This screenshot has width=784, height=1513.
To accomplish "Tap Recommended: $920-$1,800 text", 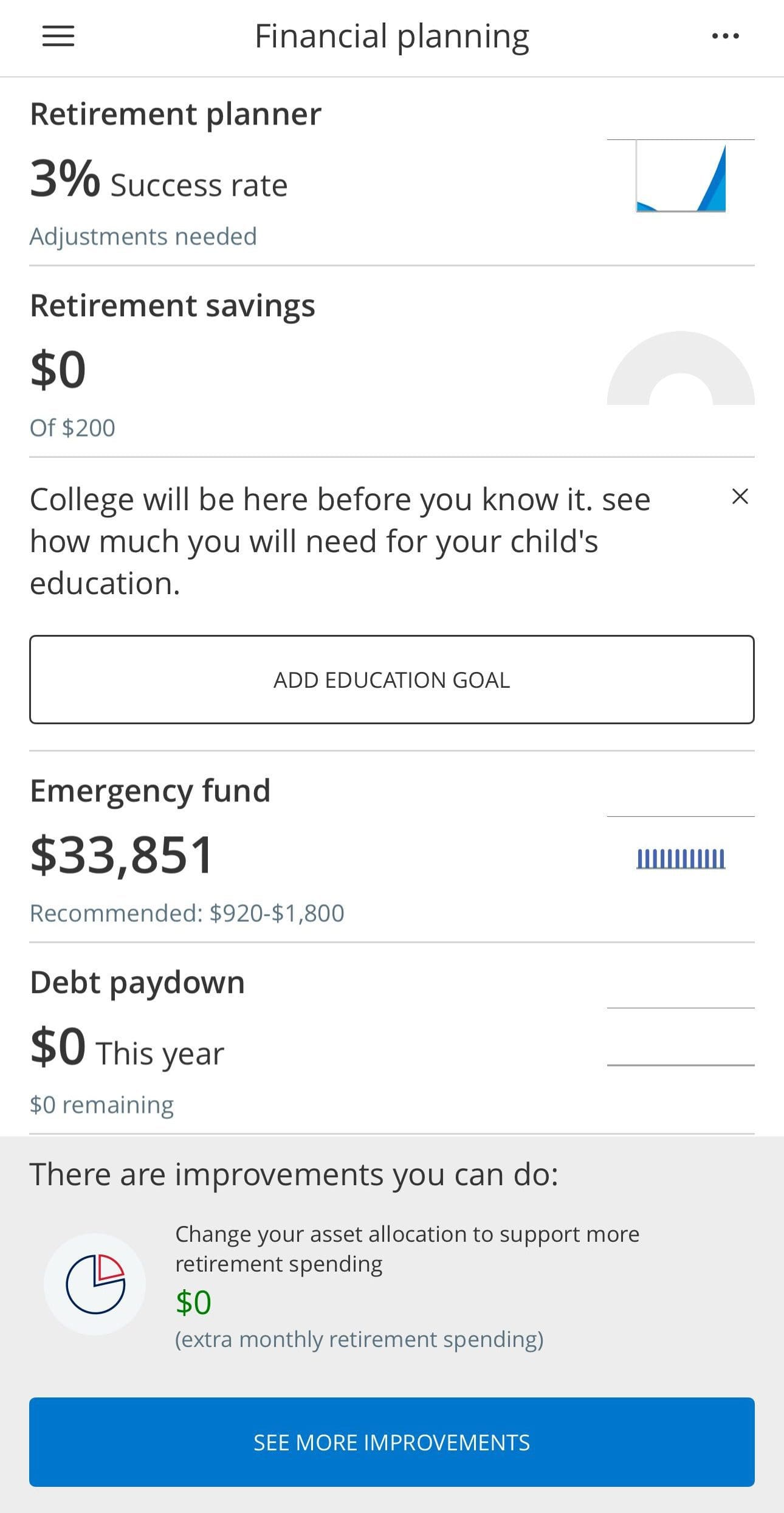I will click(x=187, y=913).
